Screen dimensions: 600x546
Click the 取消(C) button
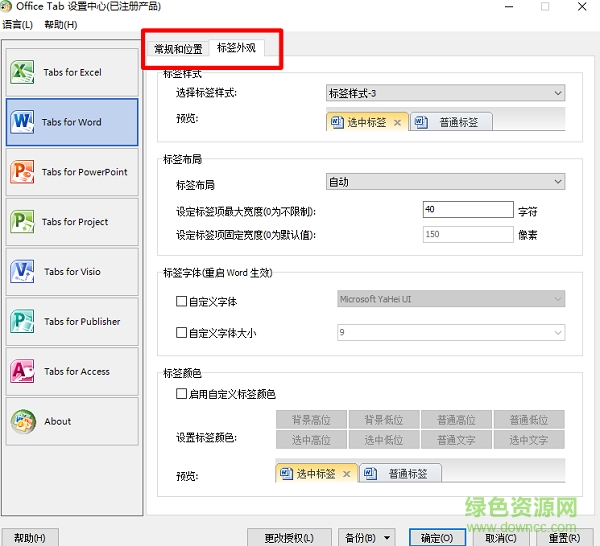click(501, 538)
